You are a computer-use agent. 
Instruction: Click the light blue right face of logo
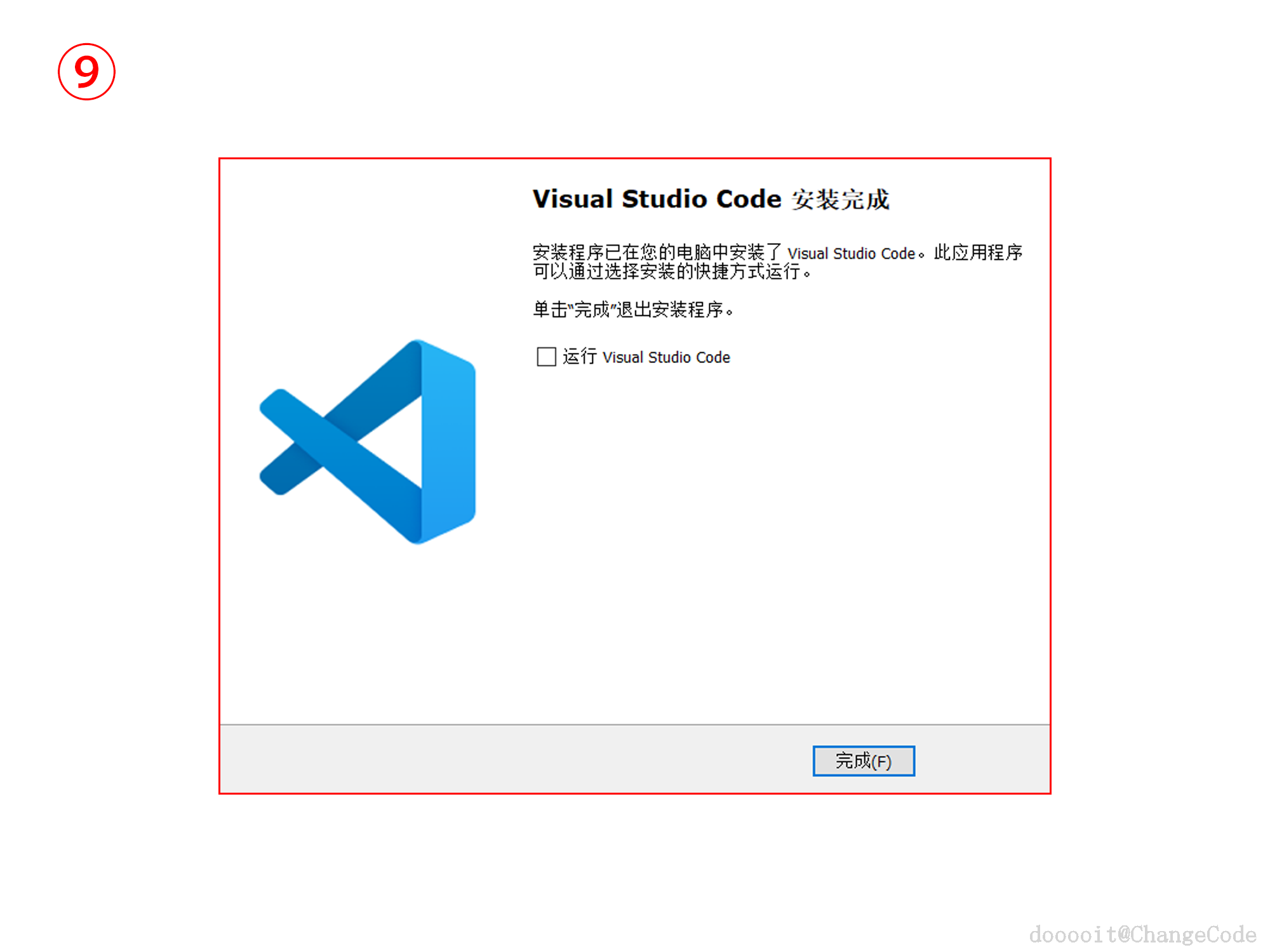449,442
